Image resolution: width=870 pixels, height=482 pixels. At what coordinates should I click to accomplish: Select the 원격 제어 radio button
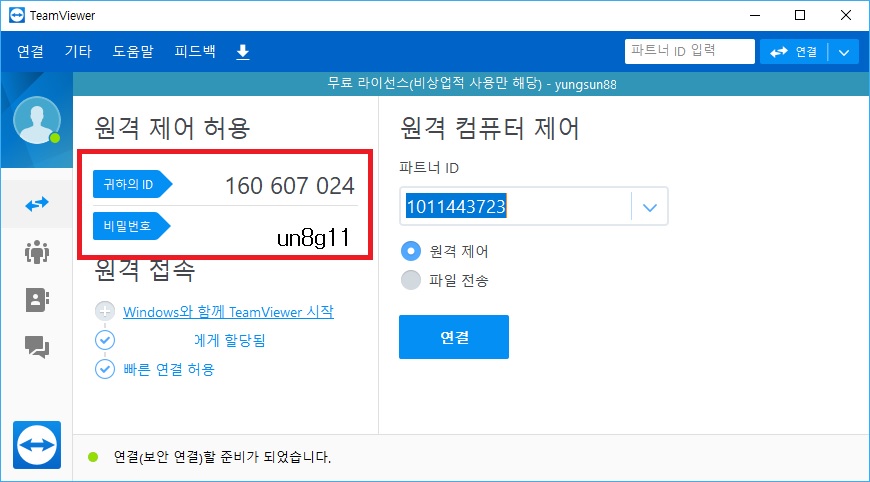(411, 251)
